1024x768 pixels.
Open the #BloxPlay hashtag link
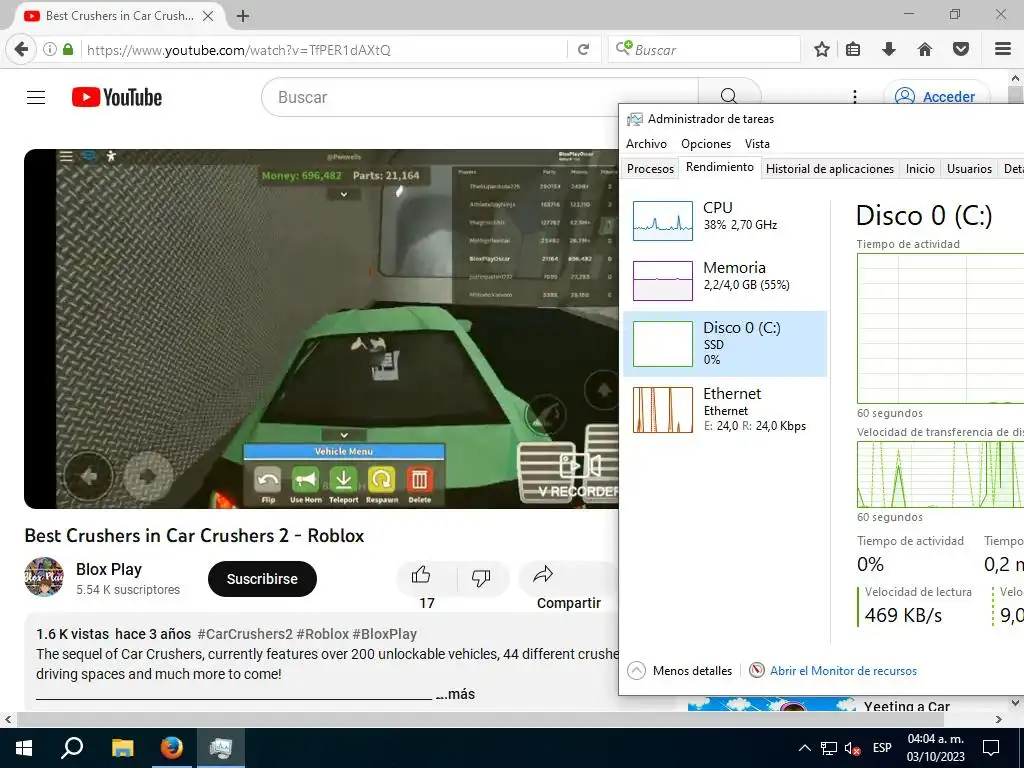(x=385, y=634)
